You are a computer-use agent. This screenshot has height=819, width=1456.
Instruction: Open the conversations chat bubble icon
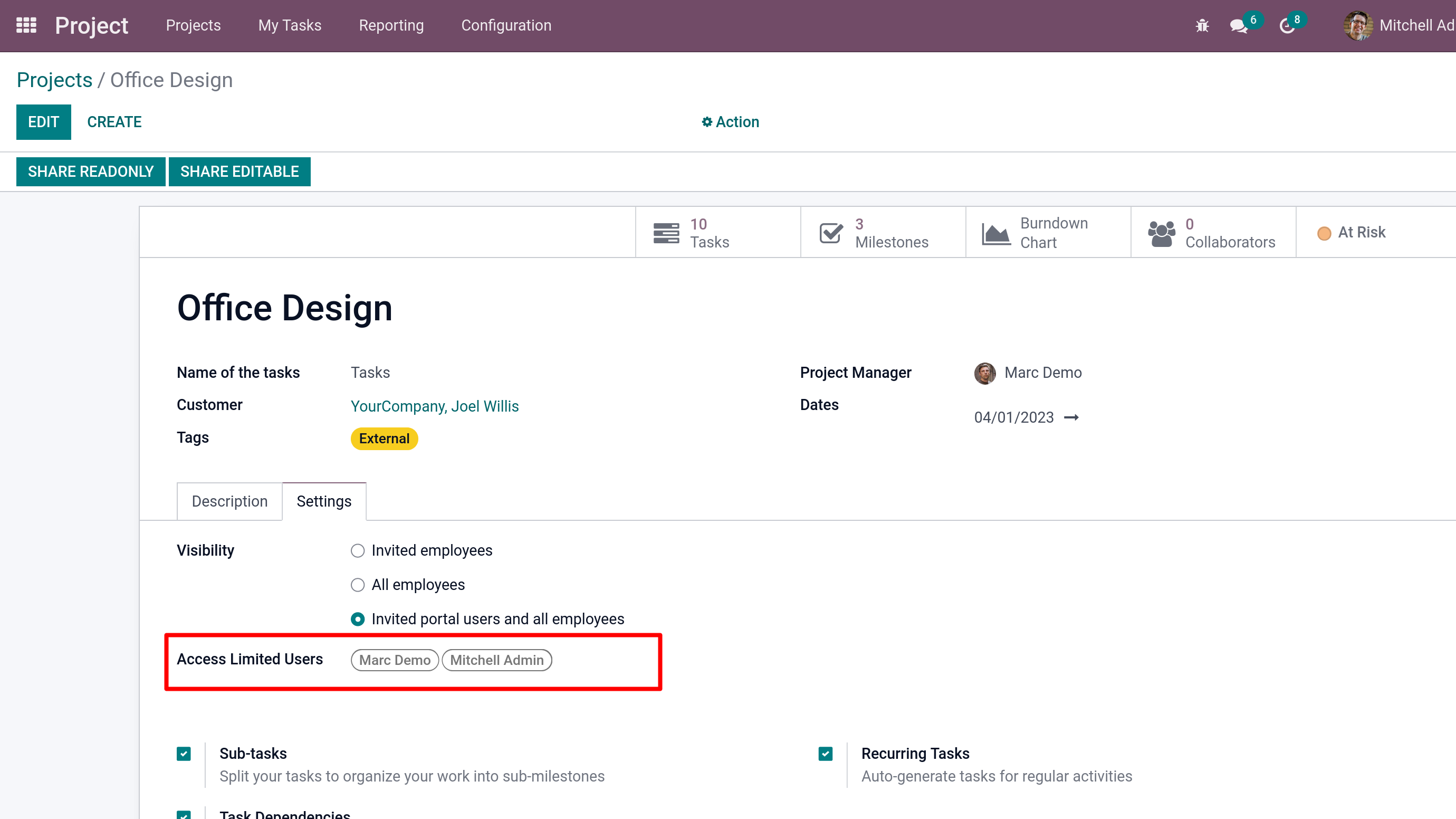pyautogui.click(x=1239, y=26)
